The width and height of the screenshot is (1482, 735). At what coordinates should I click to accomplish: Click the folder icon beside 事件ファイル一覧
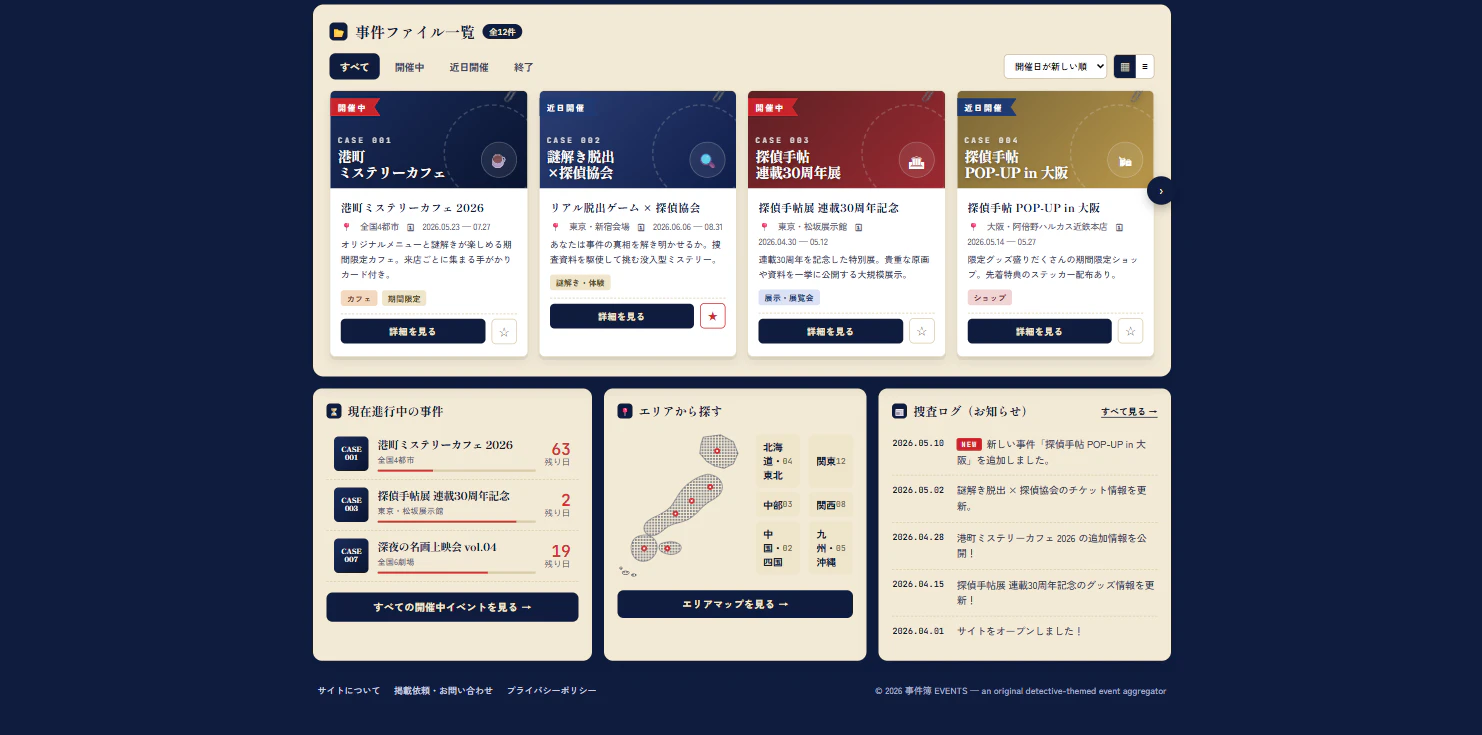[338, 32]
